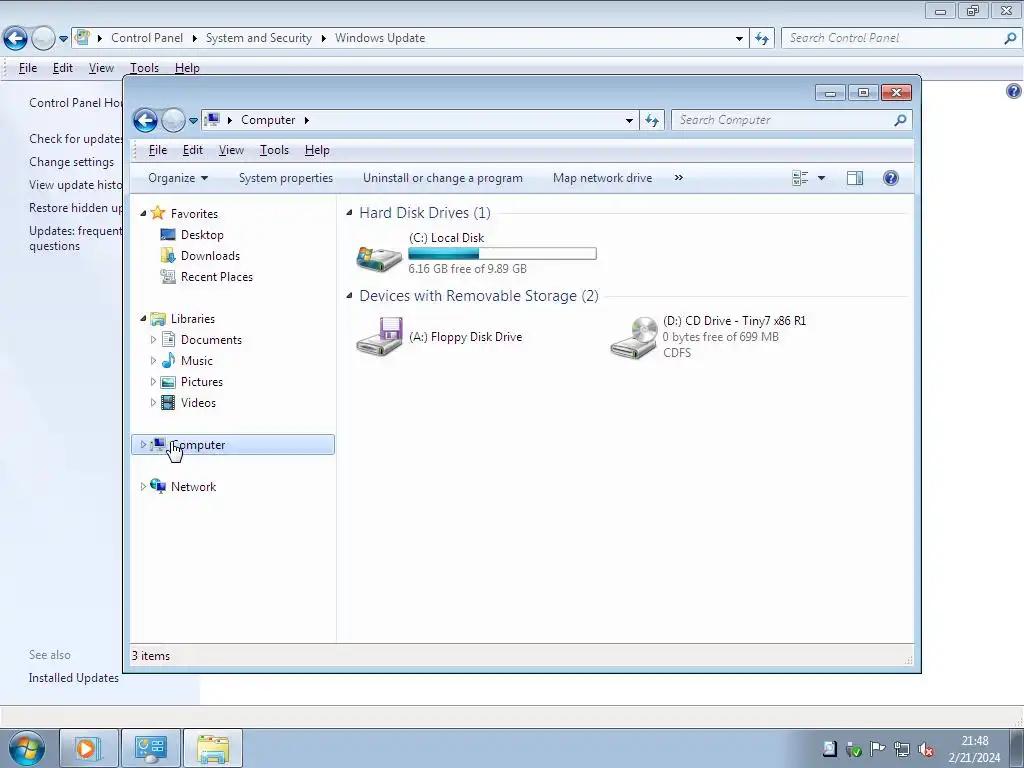Open Installed Updates link
The width and height of the screenshot is (1024, 768).
point(74,678)
